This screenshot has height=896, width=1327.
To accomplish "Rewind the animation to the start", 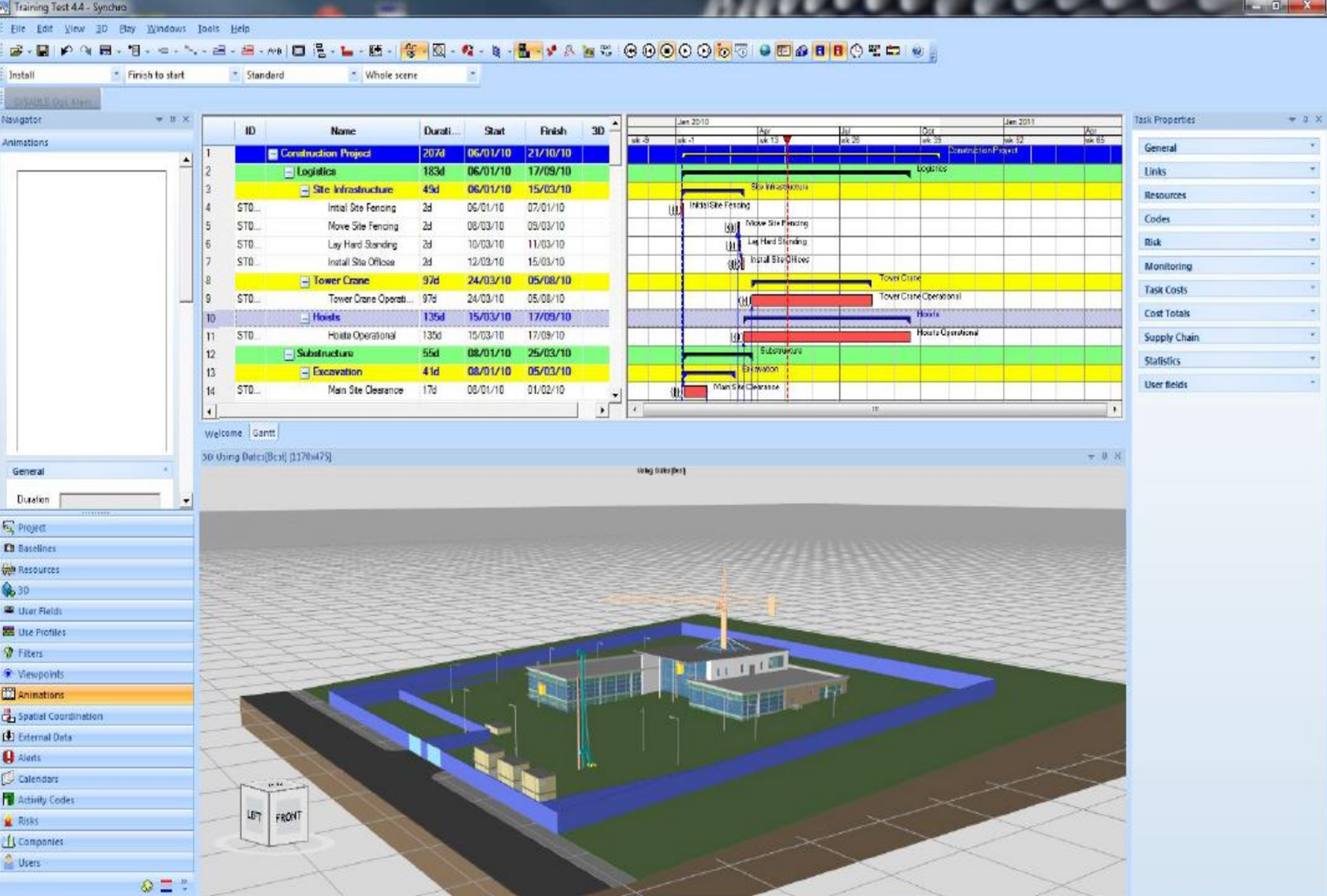I will coord(630,51).
